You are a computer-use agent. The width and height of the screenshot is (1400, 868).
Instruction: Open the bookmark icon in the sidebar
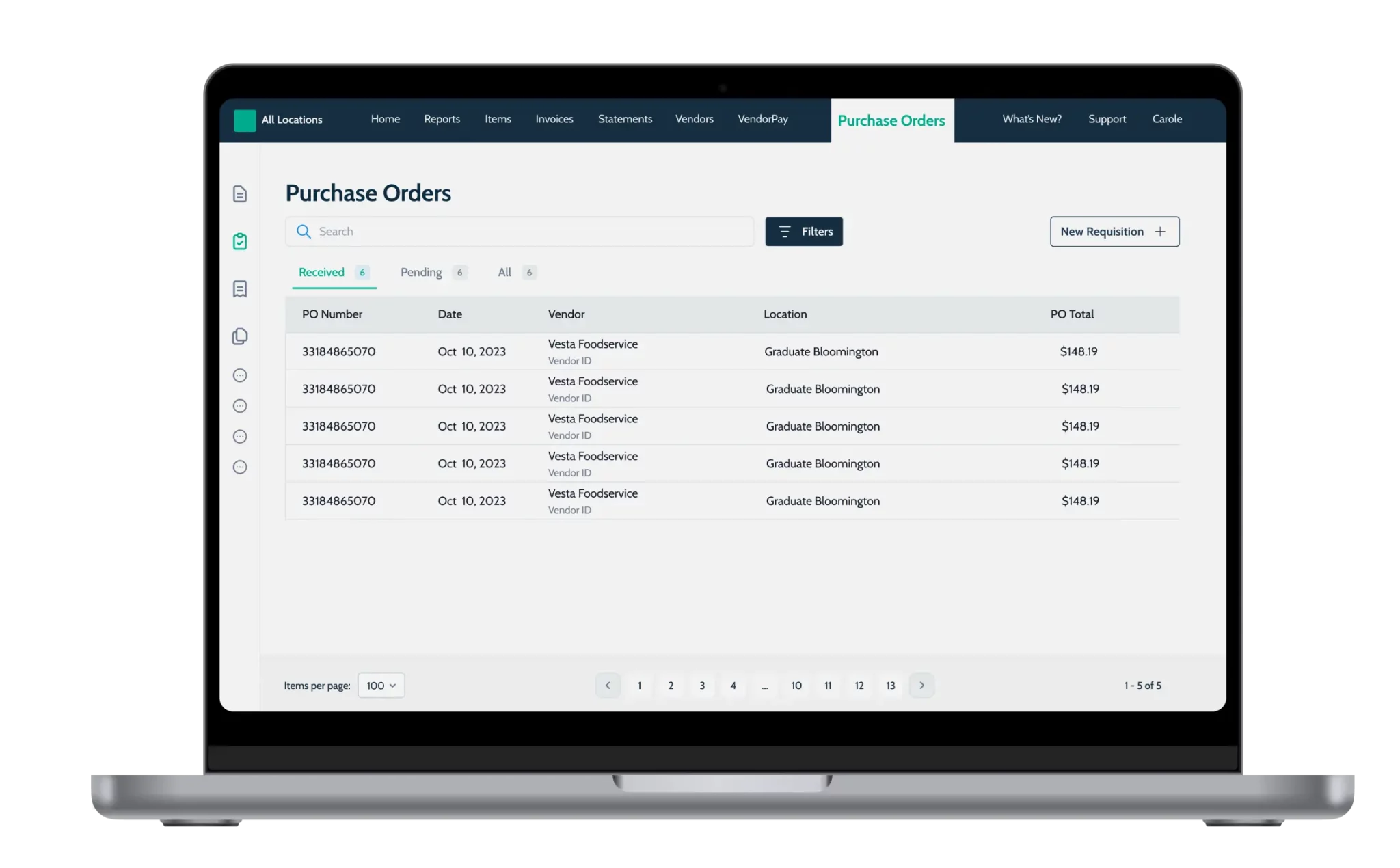pyautogui.click(x=240, y=289)
